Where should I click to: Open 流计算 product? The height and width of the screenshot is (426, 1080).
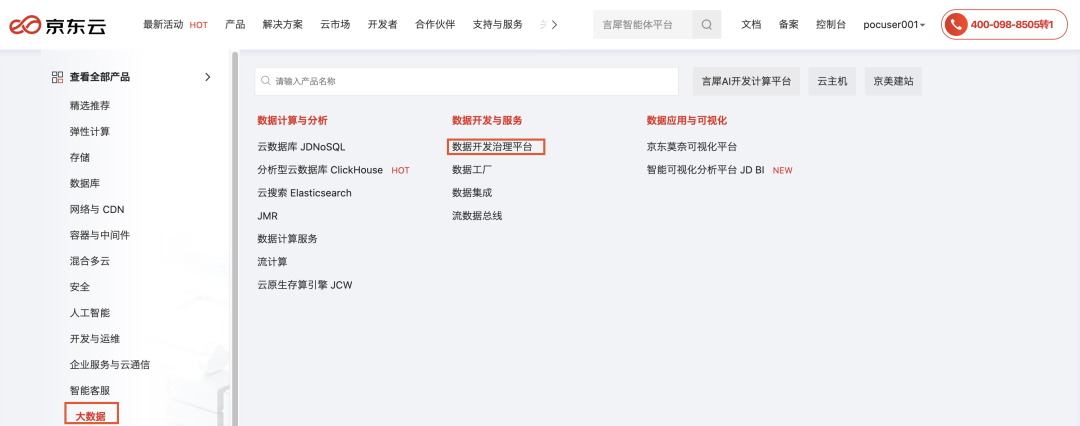click(x=272, y=262)
